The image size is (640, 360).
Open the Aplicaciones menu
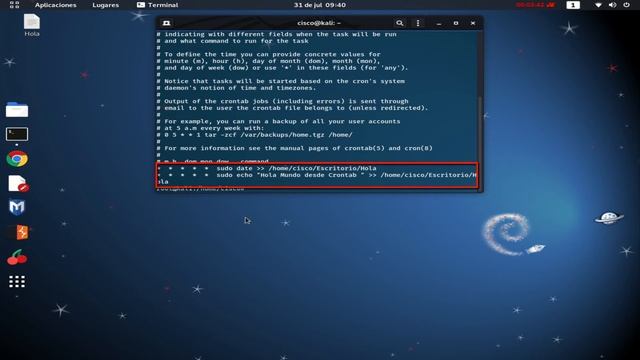coord(56,5)
